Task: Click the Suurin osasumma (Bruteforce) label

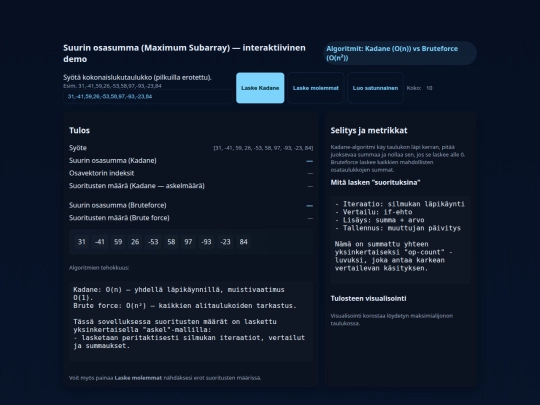Action: click(117, 205)
